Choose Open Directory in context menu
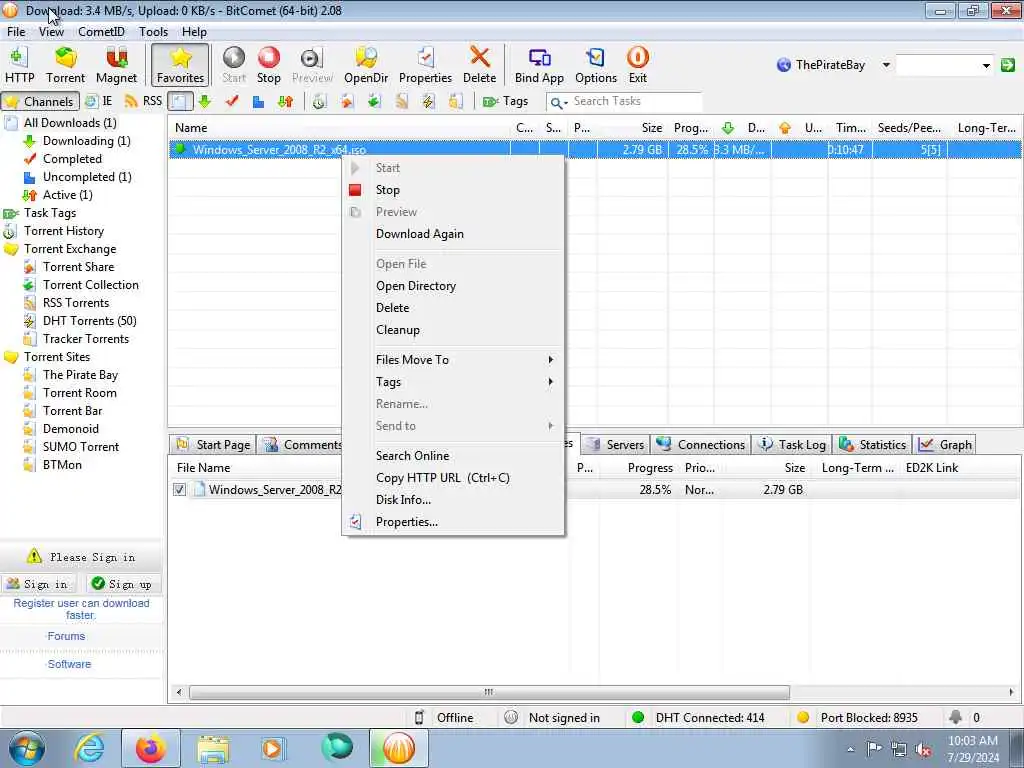 453,286
